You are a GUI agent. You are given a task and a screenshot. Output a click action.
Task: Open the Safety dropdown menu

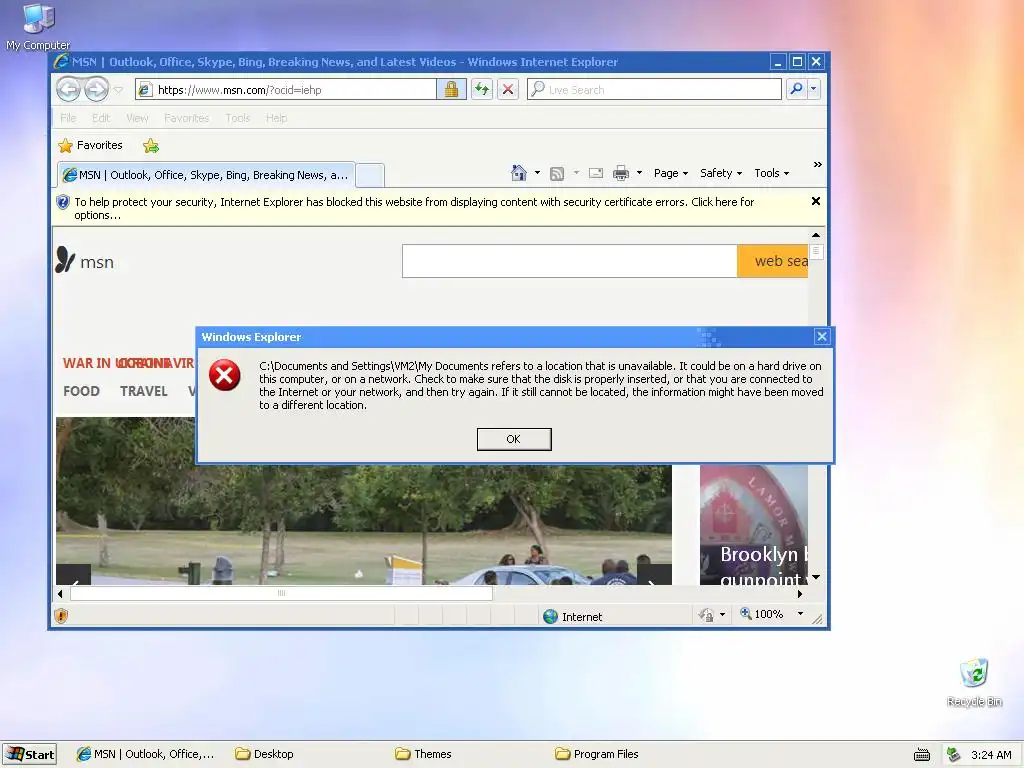pyautogui.click(x=721, y=173)
